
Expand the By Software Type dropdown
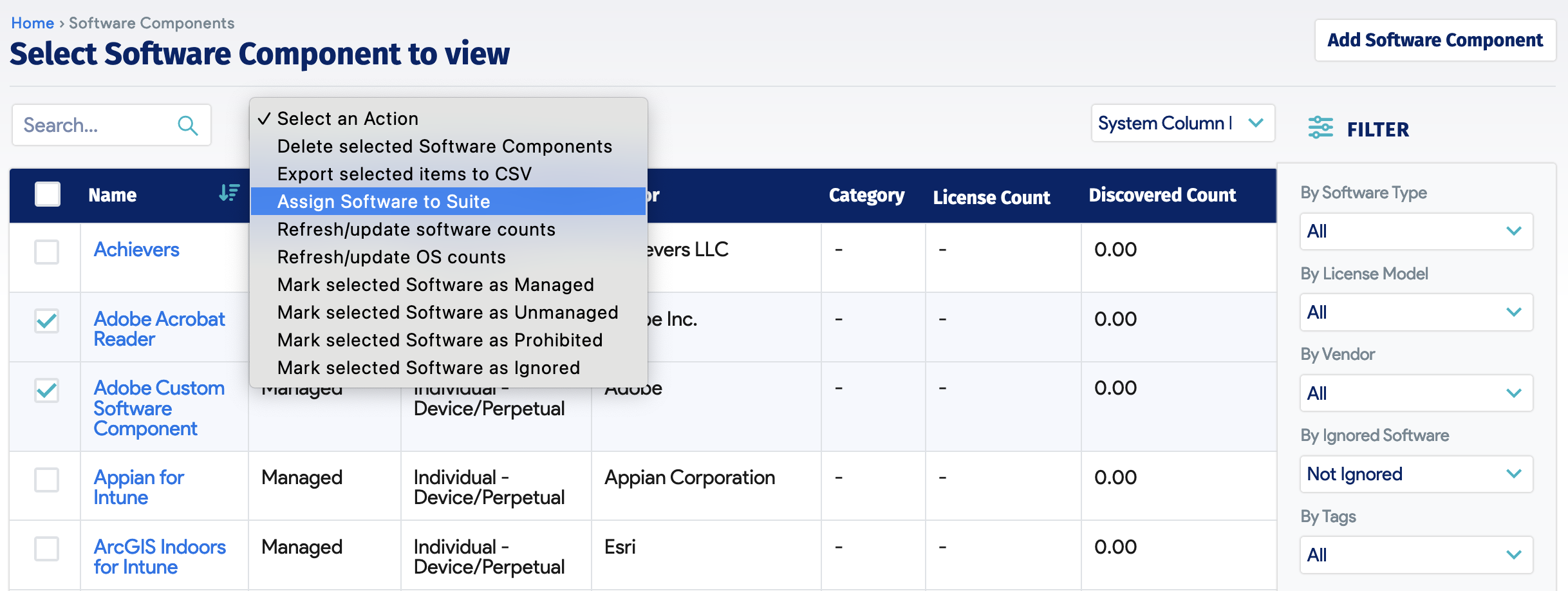pyautogui.click(x=1415, y=231)
